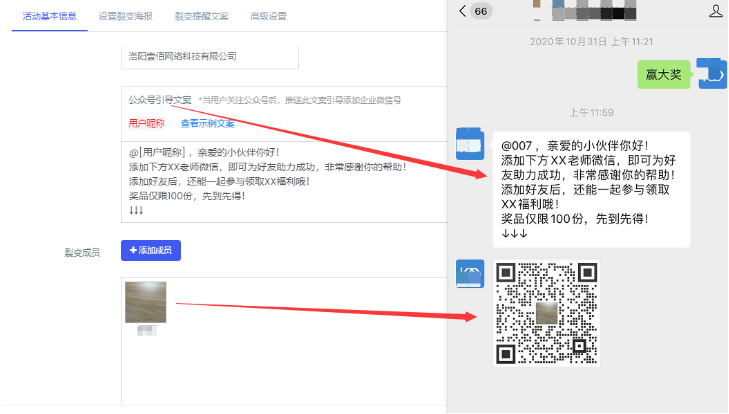Open the 查看示例文案 link

(208, 123)
